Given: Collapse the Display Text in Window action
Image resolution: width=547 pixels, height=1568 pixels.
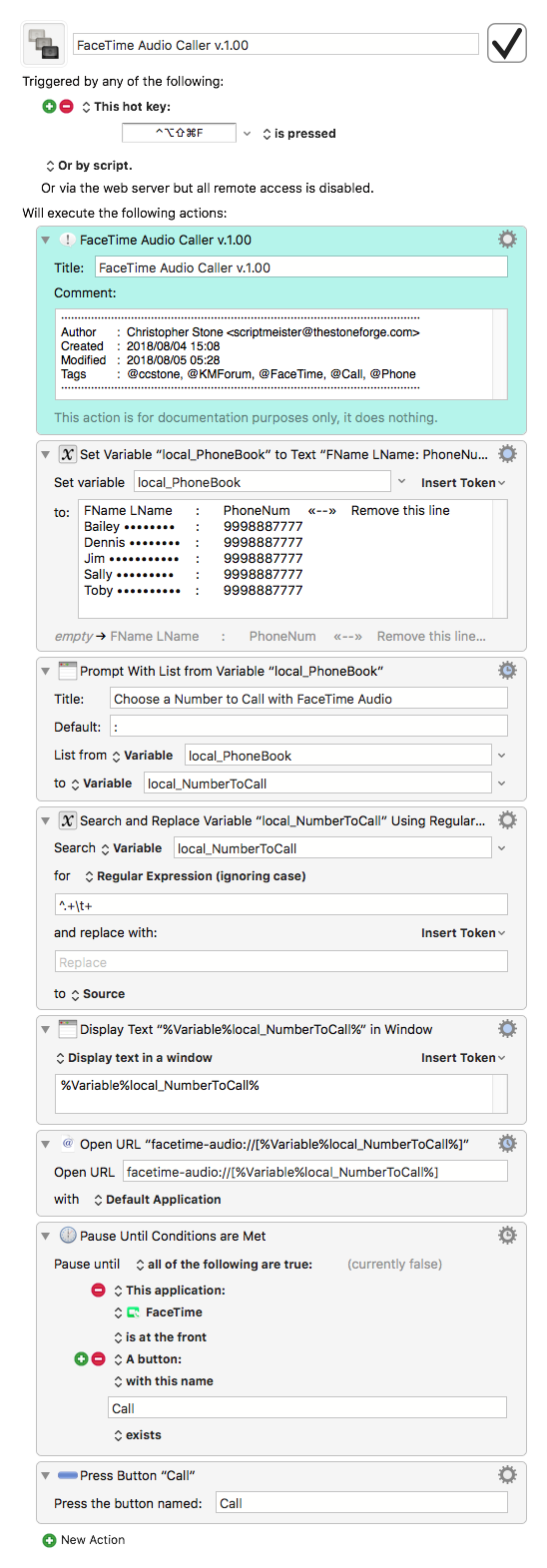Looking at the screenshot, I should click(x=45, y=1029).
